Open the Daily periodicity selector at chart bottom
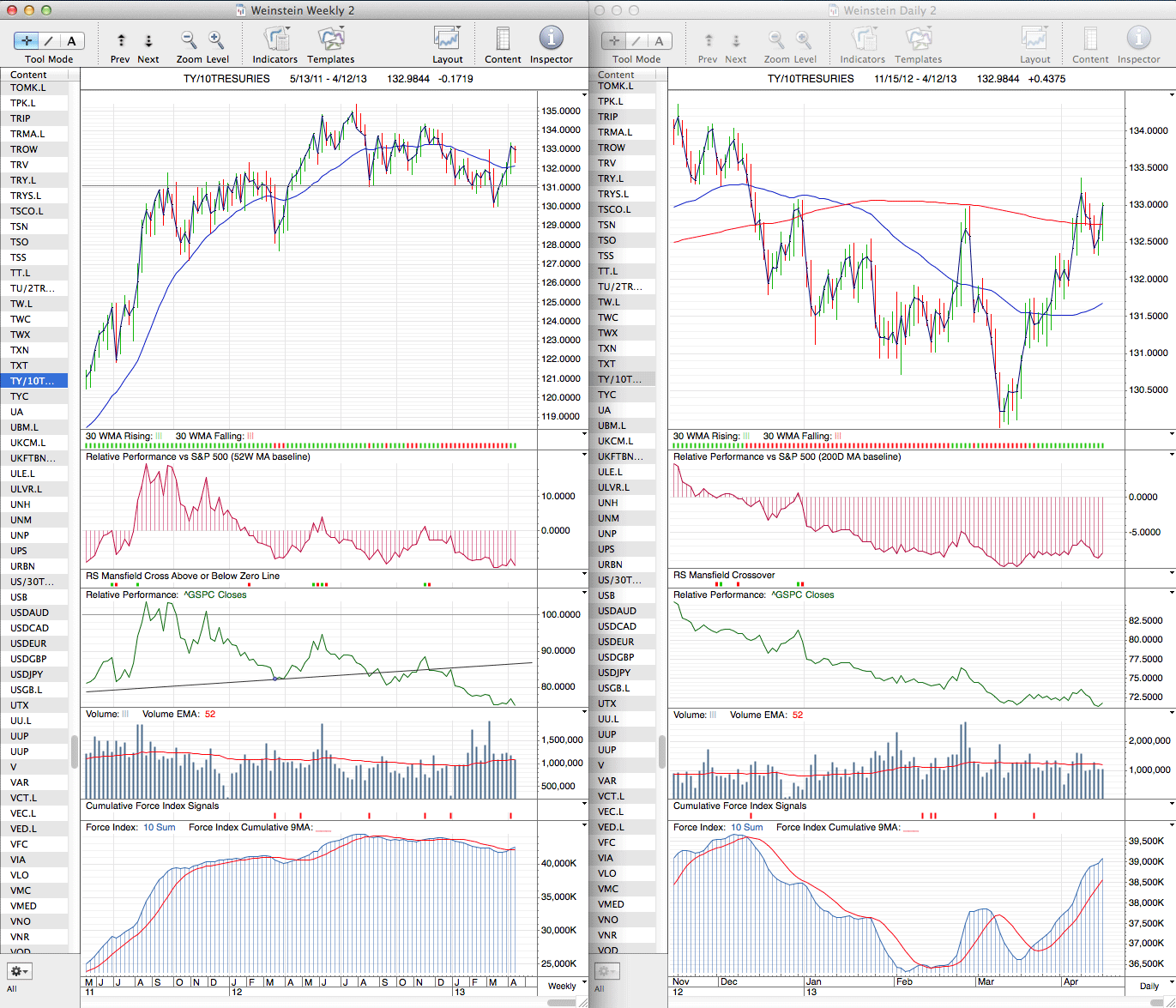The image size is (1176, 1008). click(1149, 986)
